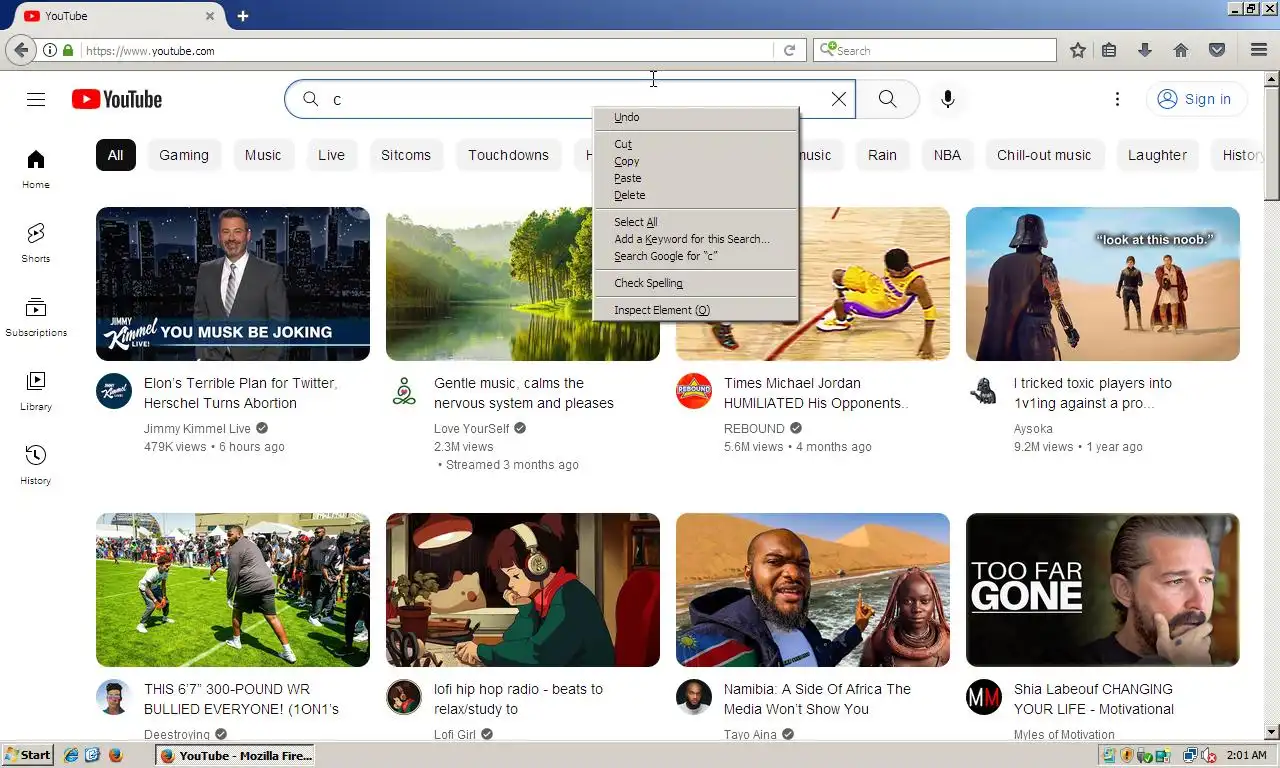Choose Cut in the context menu
The width and height of the screenshot is (1280, 768).
pyautogui.click(x=696, y=144)
